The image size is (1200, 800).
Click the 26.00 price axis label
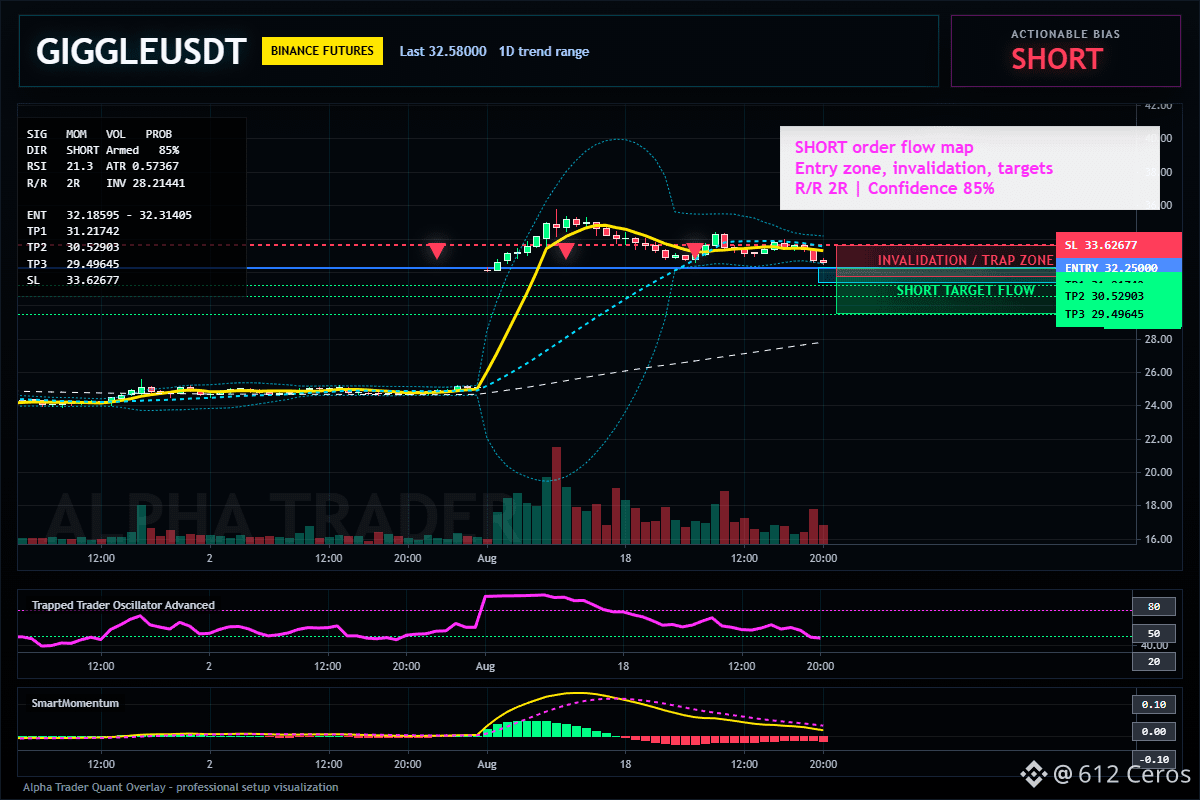click(x=1158, y=372)
